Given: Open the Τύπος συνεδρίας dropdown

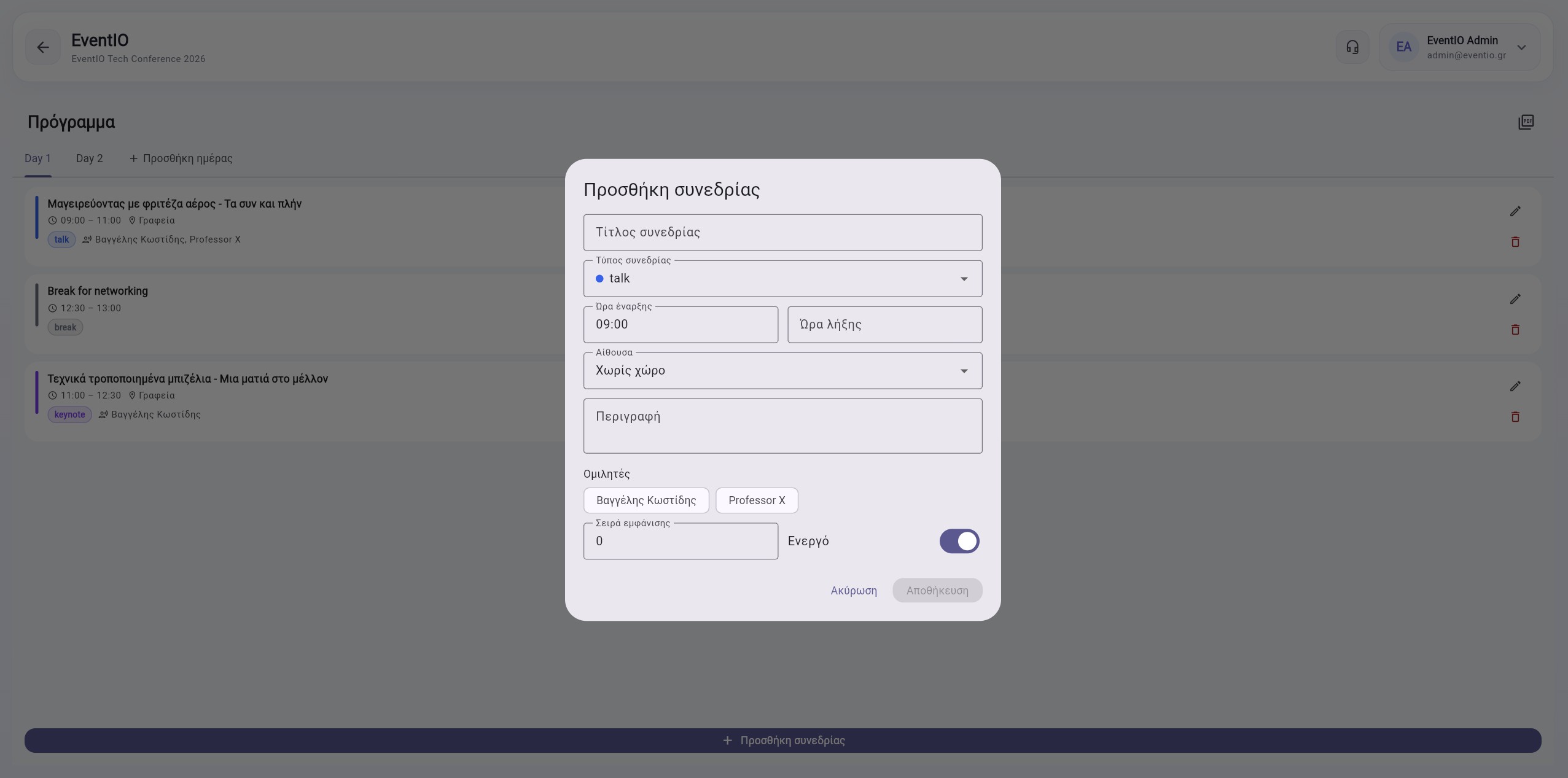Looking at the screenshot, I should [782, 279].
